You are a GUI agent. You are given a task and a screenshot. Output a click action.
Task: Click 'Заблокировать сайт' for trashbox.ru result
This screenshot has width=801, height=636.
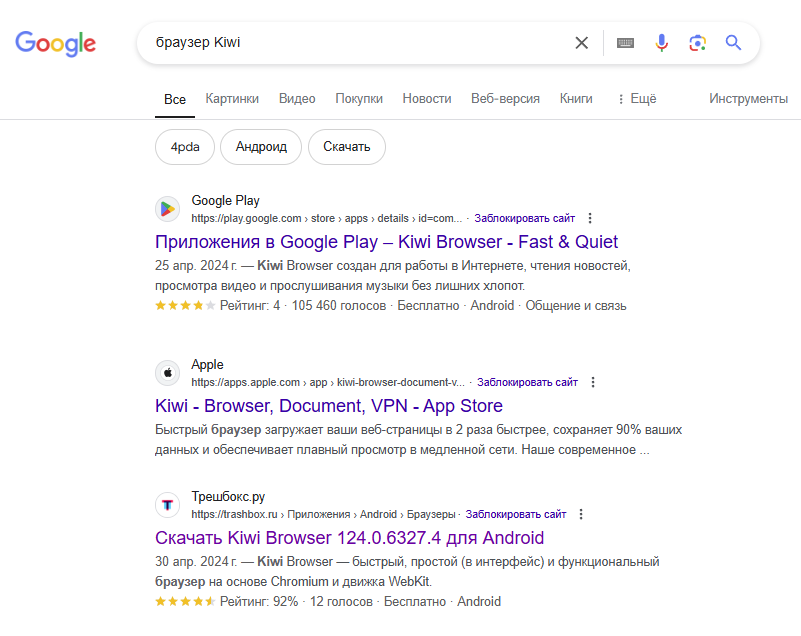pyautogui.click(x=516, y=514)
